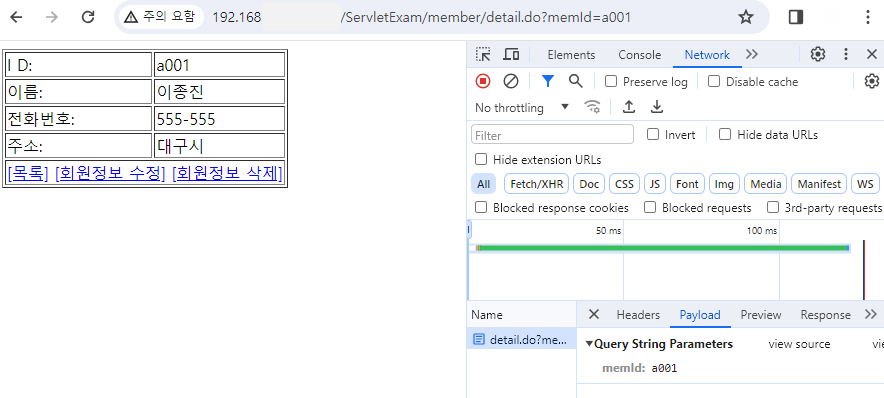Filter requests by Img type
The height and width of the screenshot is (398, 884).
[x=724, y=184]
